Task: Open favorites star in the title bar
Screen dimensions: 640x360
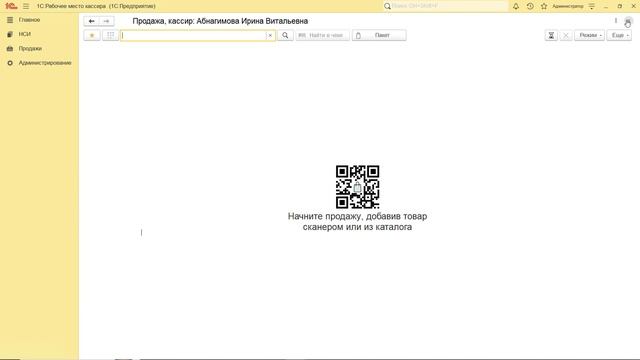Action: (544, 6)
